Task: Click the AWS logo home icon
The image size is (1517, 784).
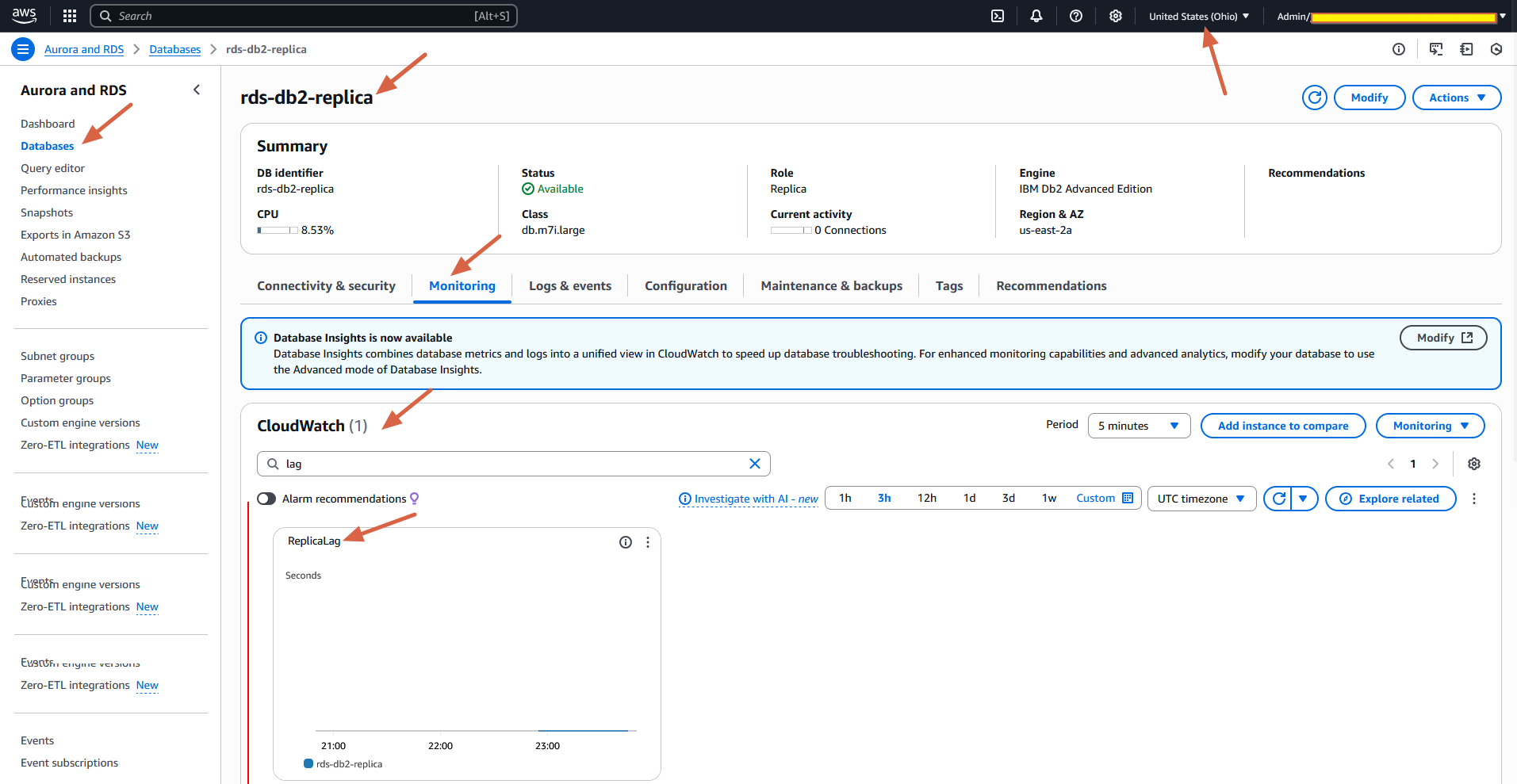Action: coord(24,16)
